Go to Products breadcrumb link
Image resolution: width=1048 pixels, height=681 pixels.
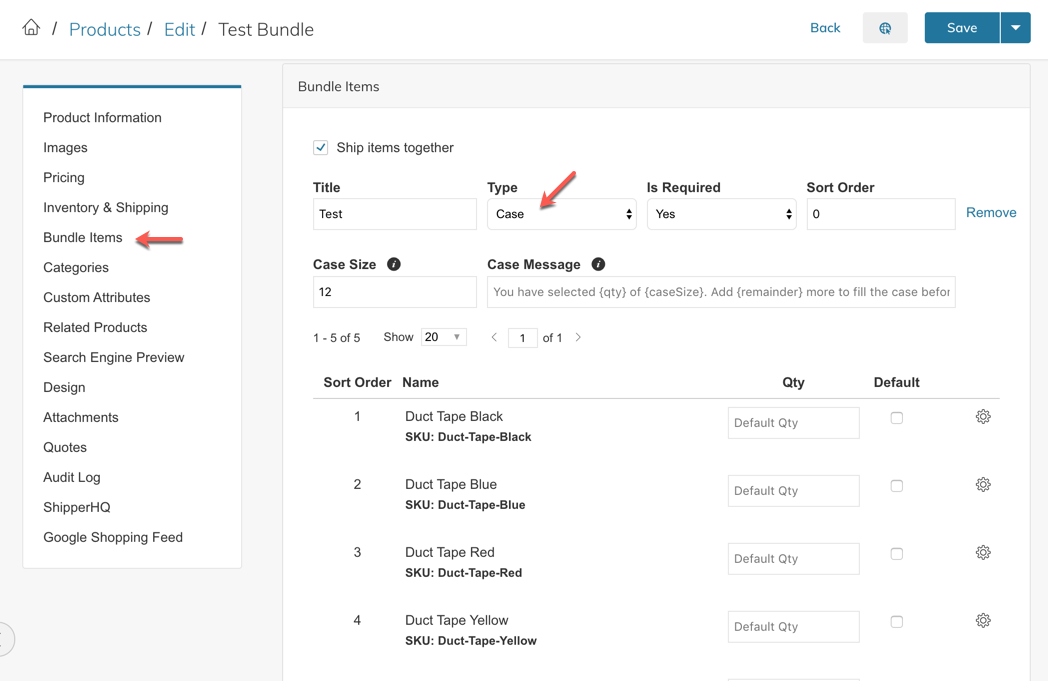tap(105, 29)
